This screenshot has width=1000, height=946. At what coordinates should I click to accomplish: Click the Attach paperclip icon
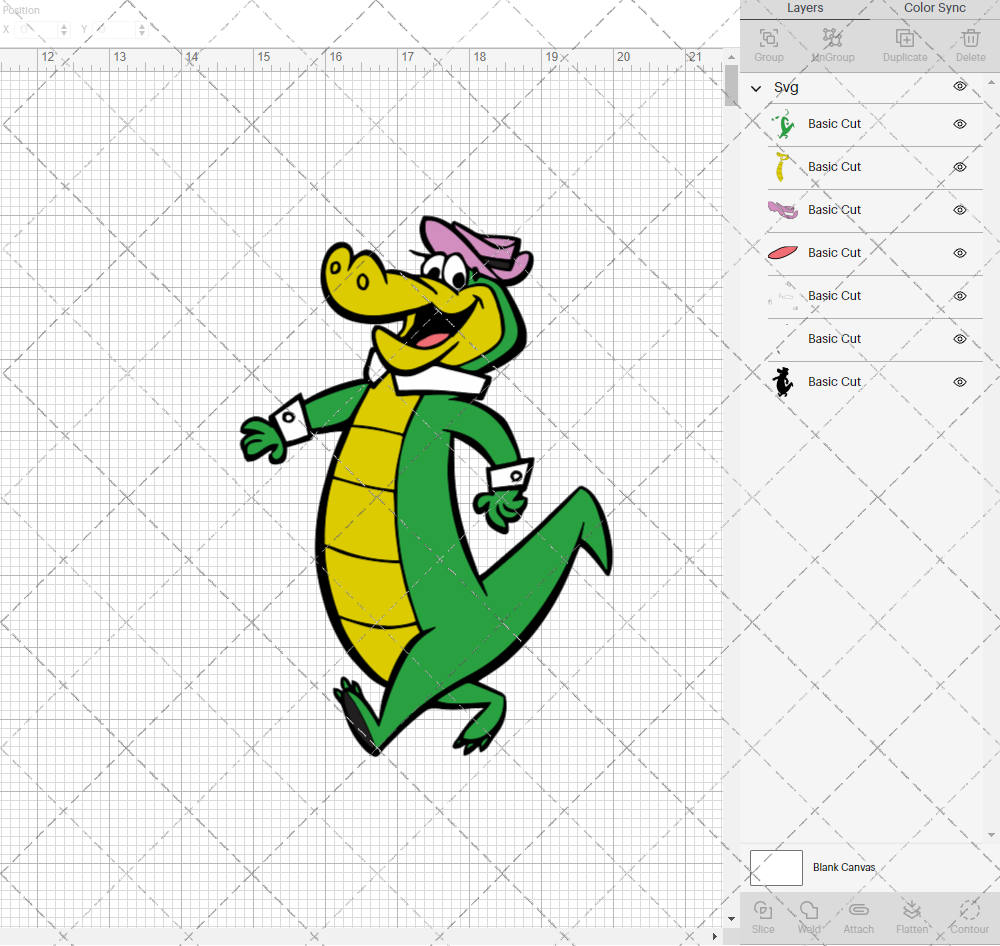pos(858,910)
